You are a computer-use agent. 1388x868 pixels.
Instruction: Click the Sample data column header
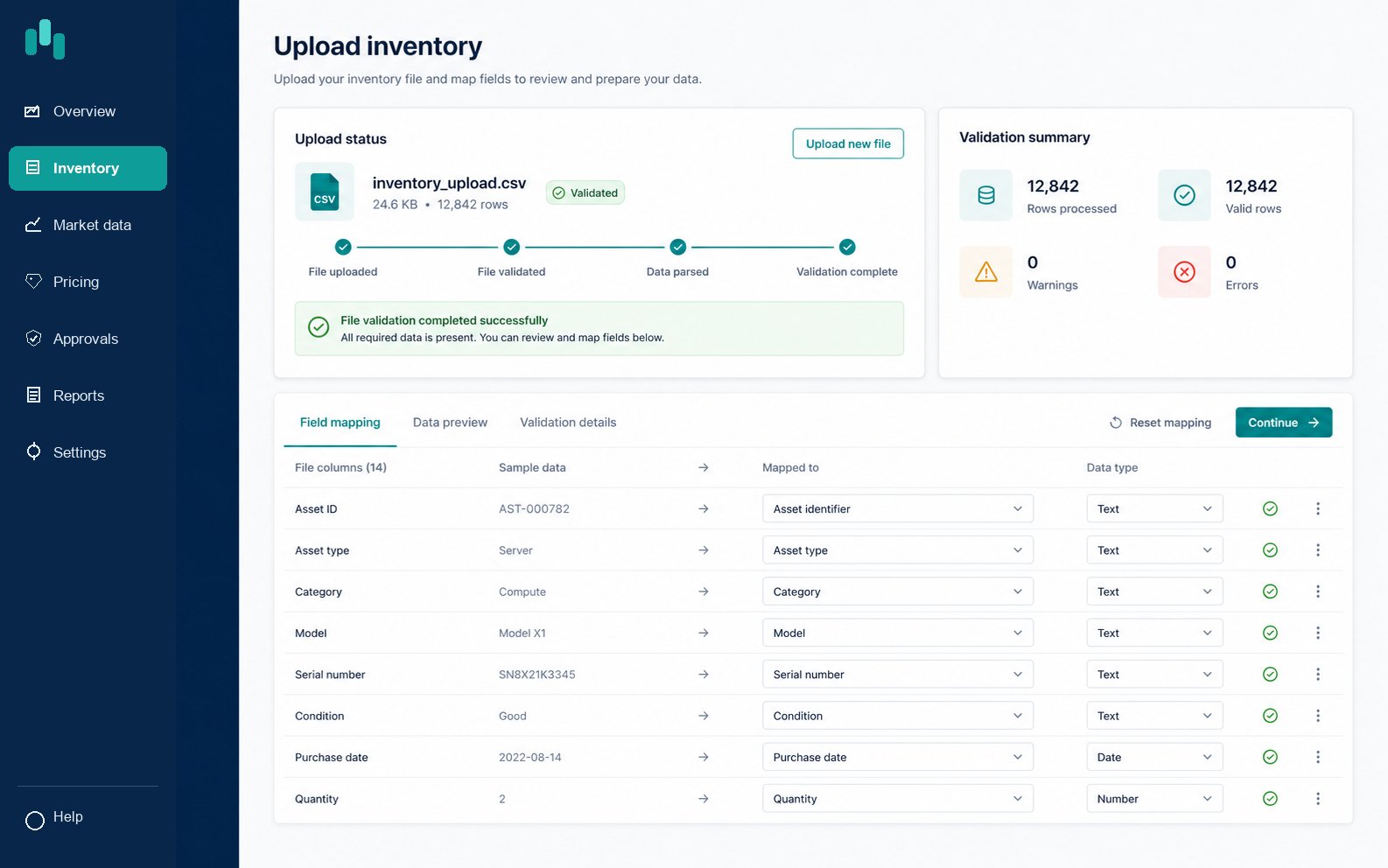(x=532, y=467)
